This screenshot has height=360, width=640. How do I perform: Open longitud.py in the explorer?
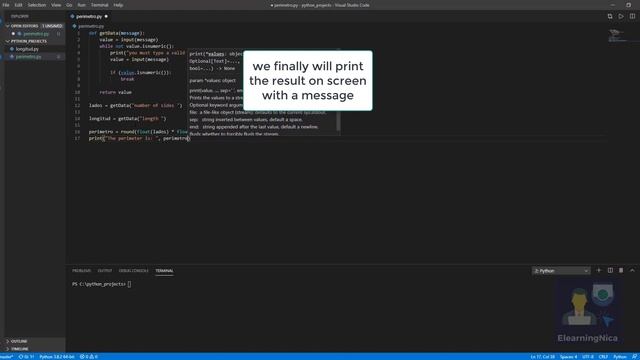[x=27, y=49]
